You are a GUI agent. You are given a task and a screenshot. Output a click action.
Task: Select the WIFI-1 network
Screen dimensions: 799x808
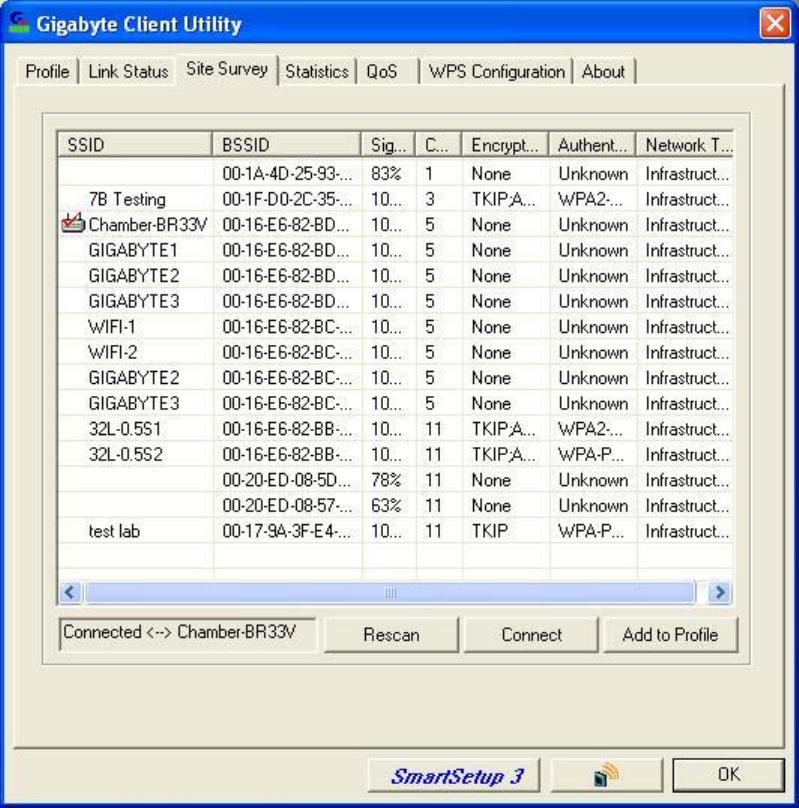pyautogui.click(x=112, y=327)
